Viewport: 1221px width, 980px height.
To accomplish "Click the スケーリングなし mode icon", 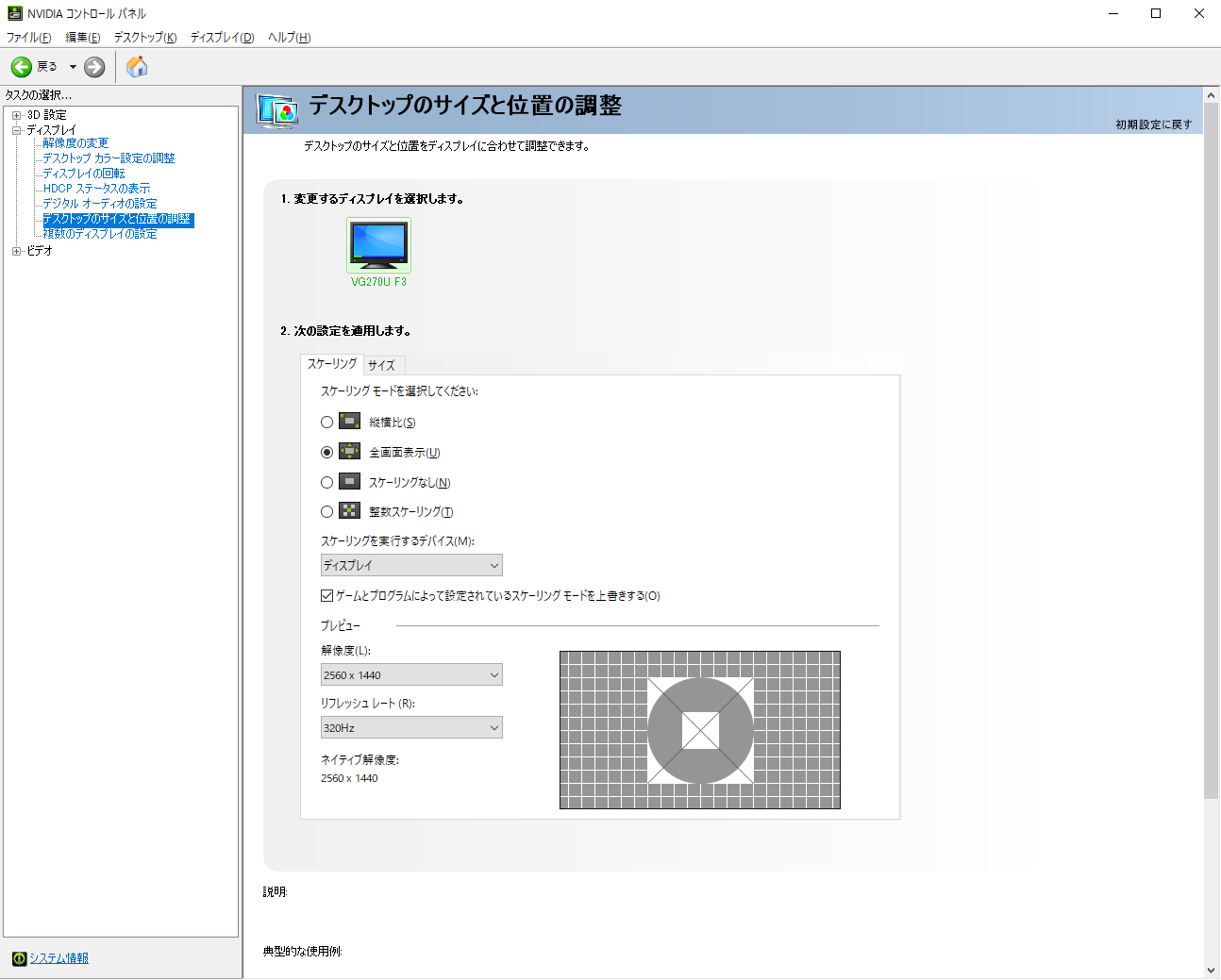I will 349,482.
